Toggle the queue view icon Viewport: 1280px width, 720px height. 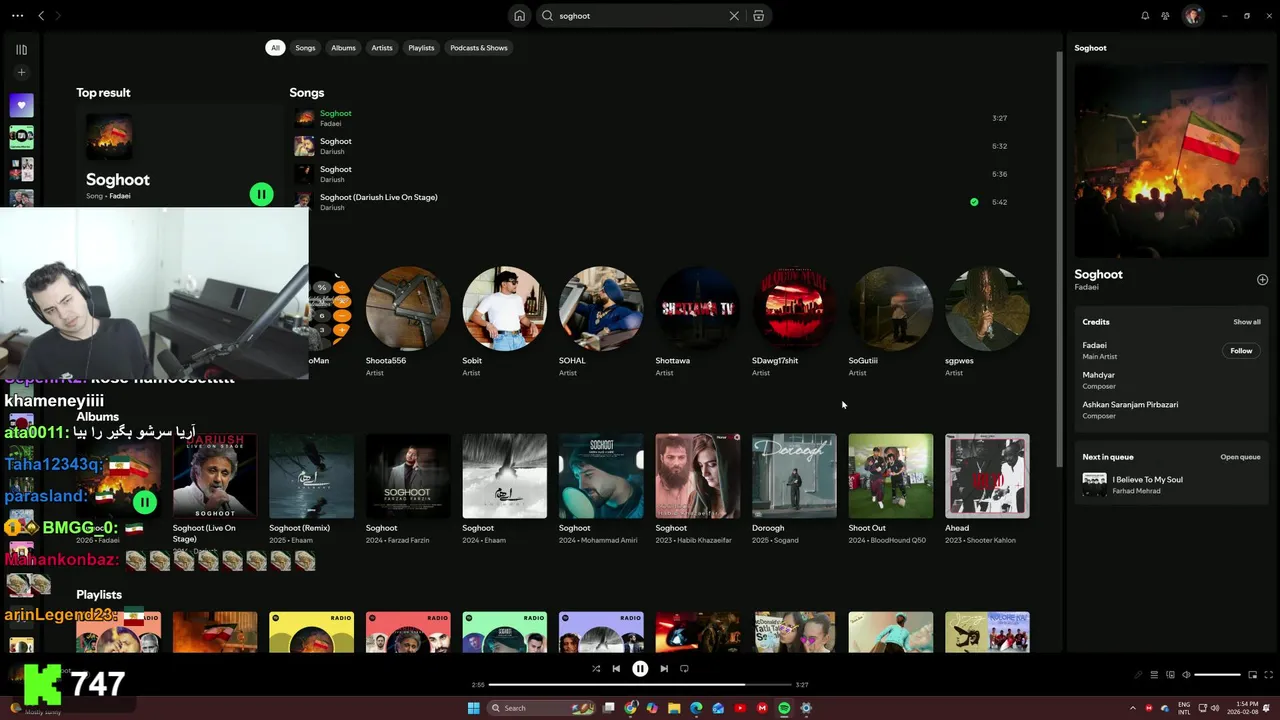pos(1154,675)
